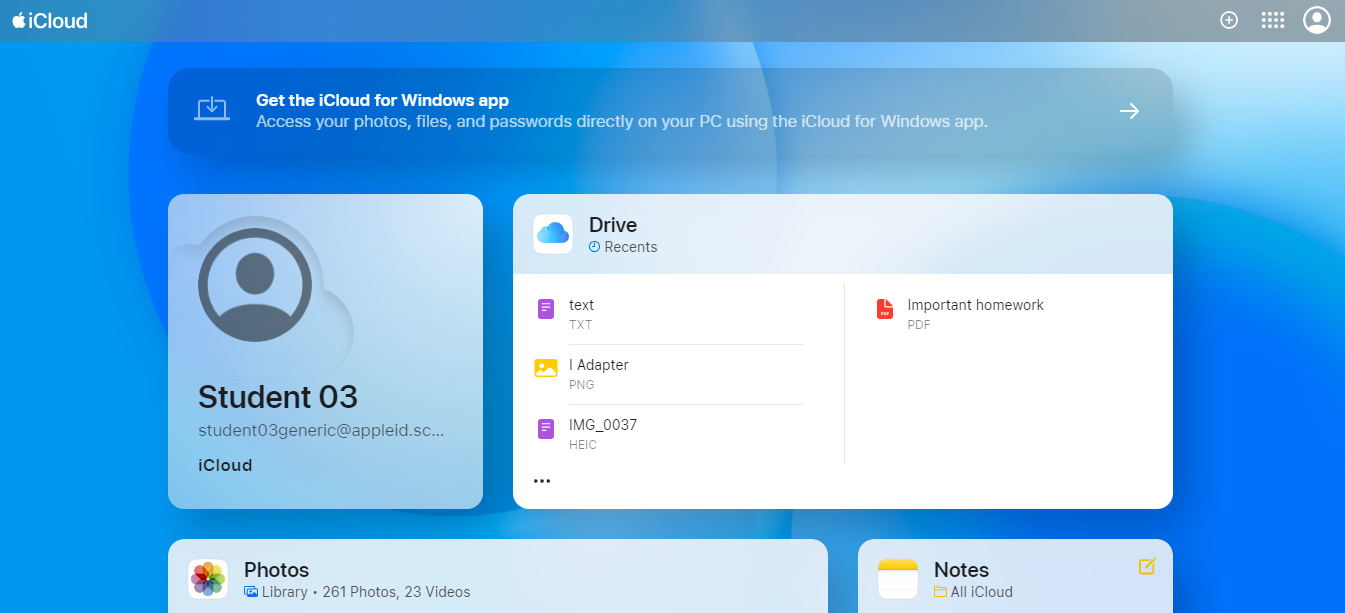The height and width of the screenshot is (613, 1345).
Task: Click the iCloud logo in header
Action: (x=50, y=20)
